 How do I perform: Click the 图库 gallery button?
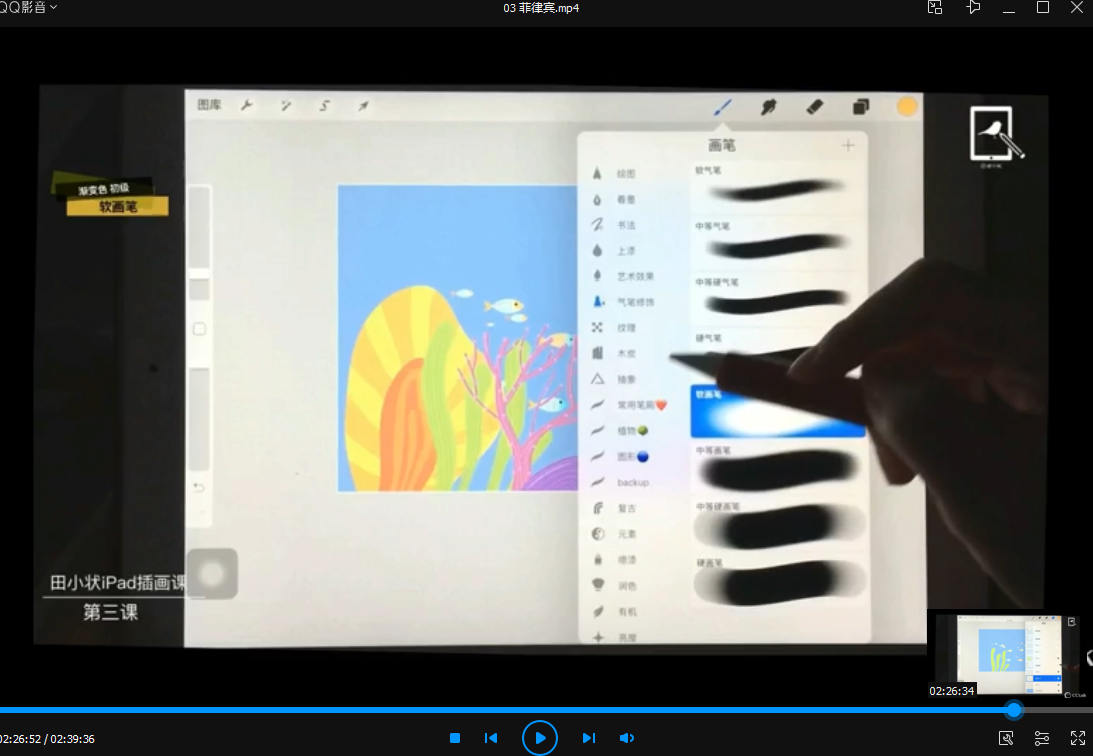(x=210, y=105)
